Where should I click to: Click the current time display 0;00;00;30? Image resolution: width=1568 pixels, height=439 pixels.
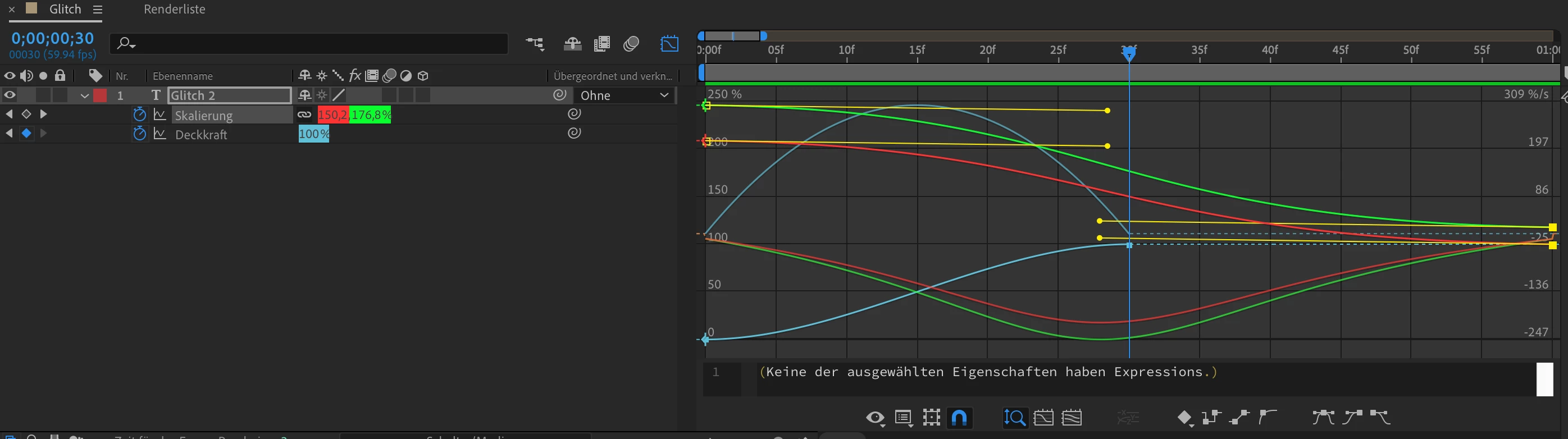click(53, 38)
